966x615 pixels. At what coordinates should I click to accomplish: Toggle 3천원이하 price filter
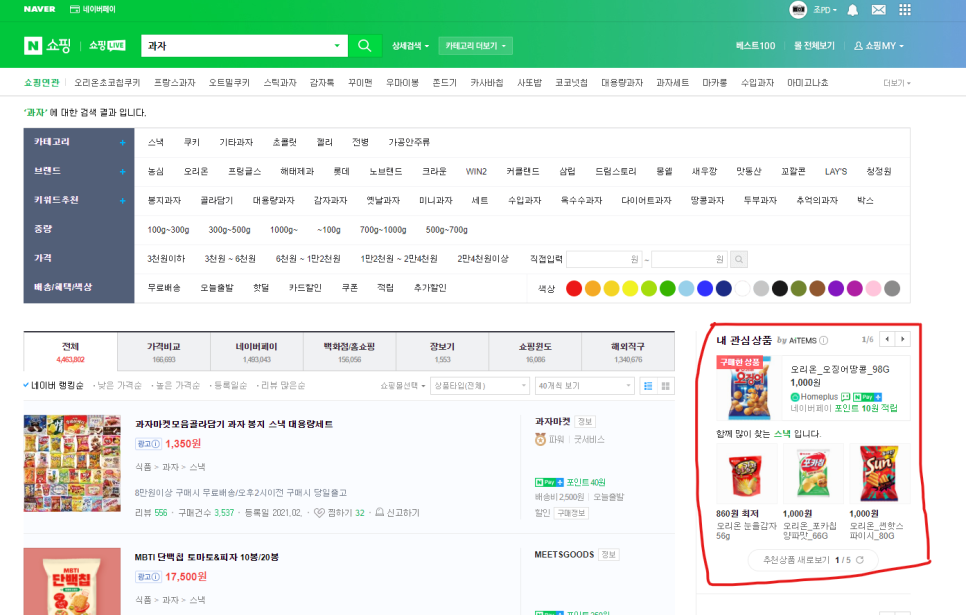tap(166, 259)
